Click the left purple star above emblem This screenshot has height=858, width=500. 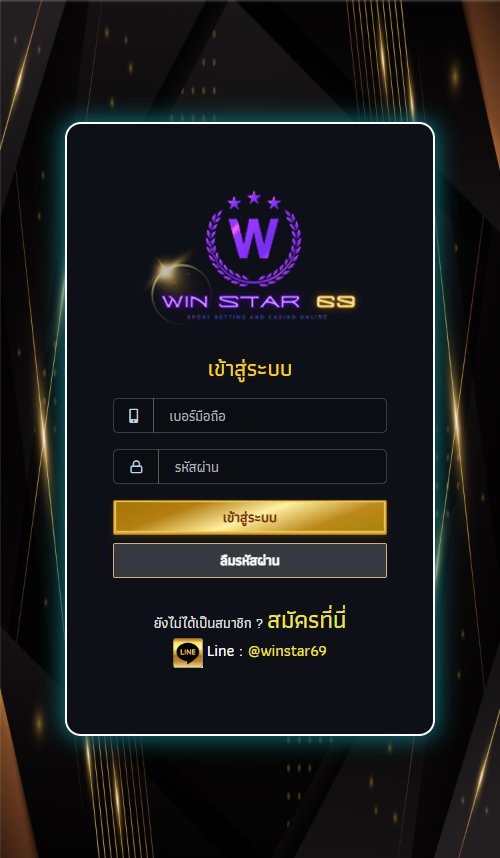[x=234, y=204]
